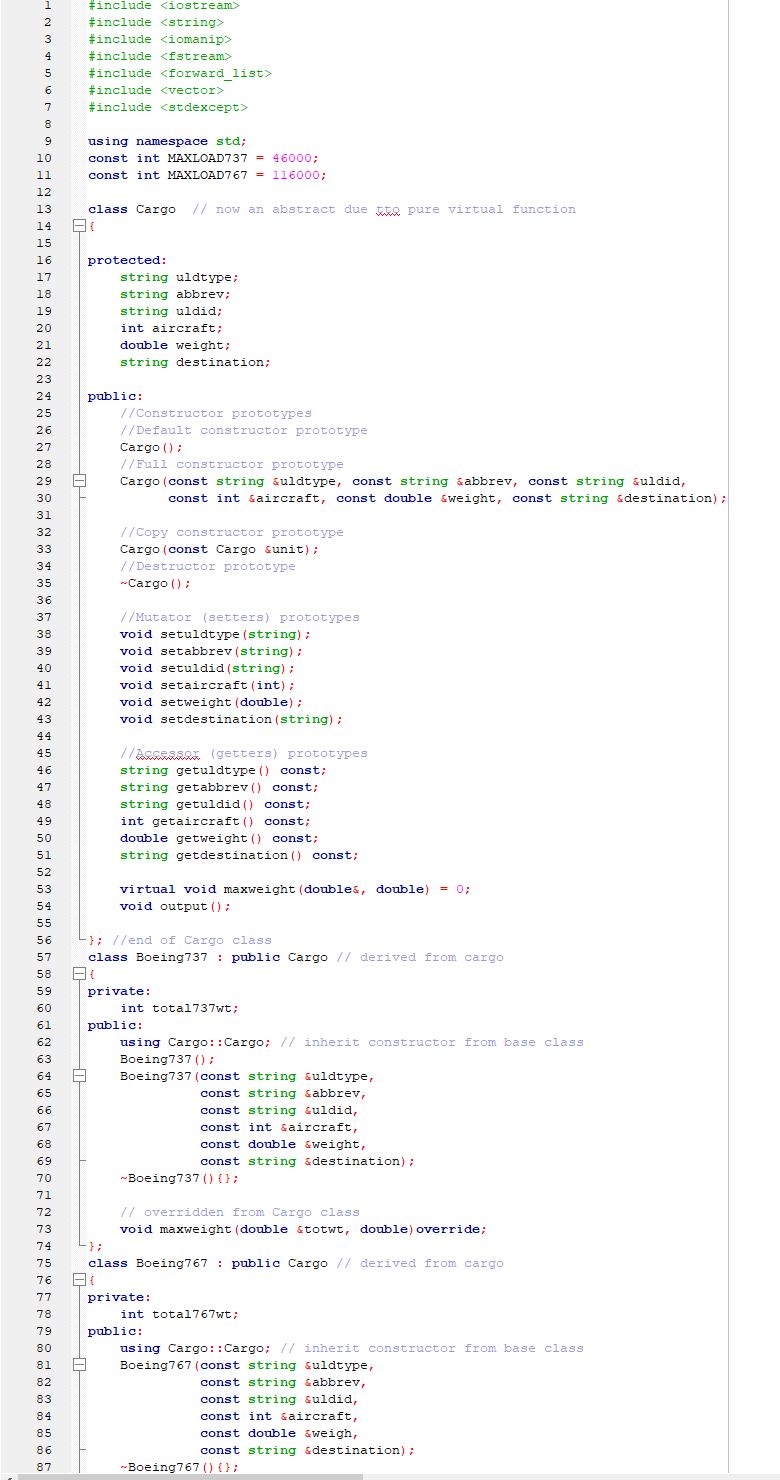The image size is (780, 1480).
Task: Click the "void setdestination(string);" line
Action: 232,719
